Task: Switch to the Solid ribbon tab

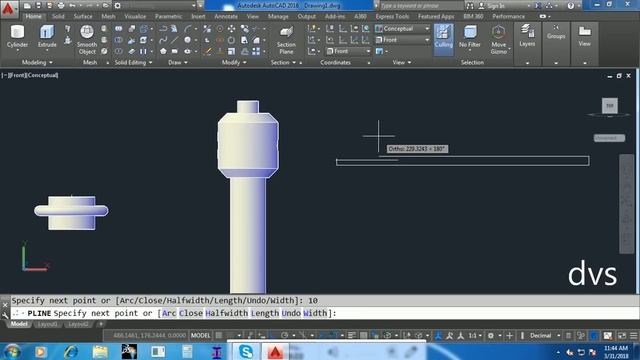Action: (58, 16)
